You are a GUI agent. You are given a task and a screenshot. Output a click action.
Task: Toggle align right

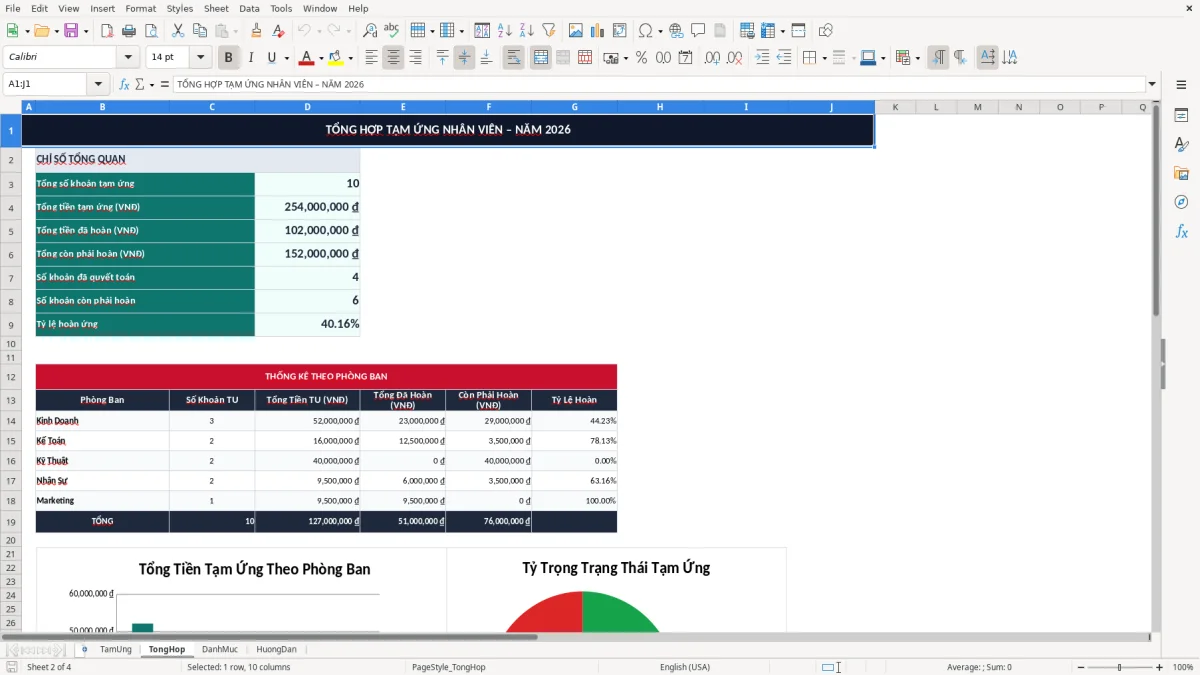click(415, 58)
